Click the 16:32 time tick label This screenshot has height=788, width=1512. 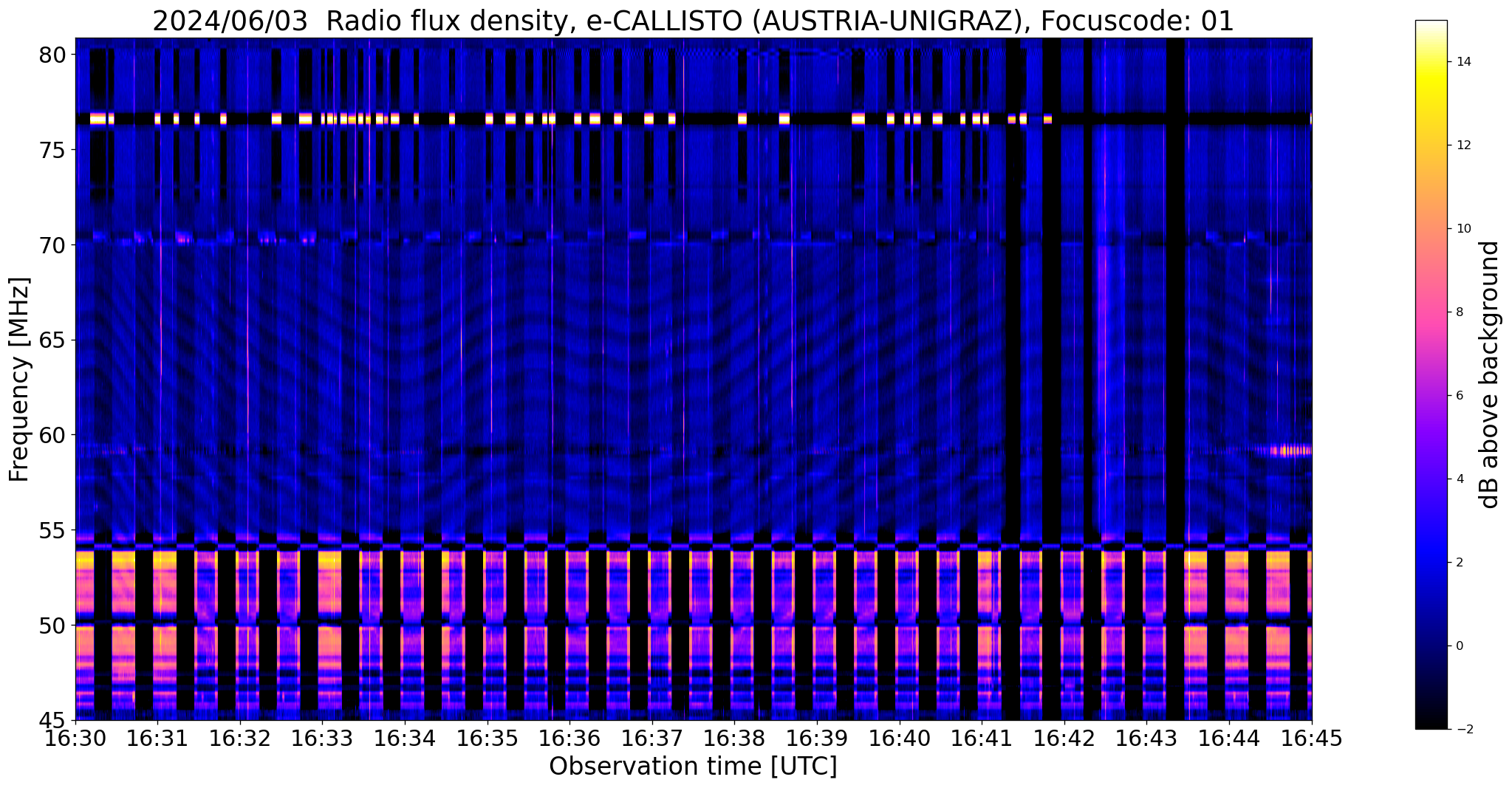click(x=240, y=739)
